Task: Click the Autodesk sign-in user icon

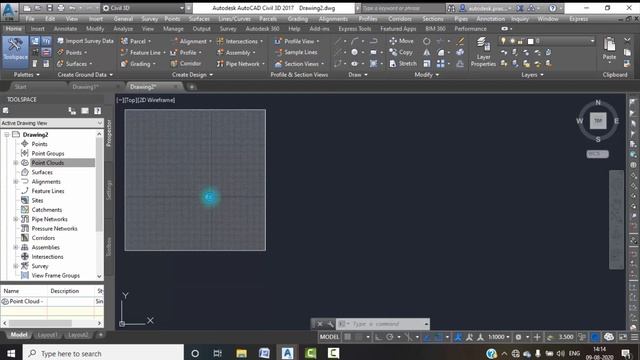Action: pos(462,8)
